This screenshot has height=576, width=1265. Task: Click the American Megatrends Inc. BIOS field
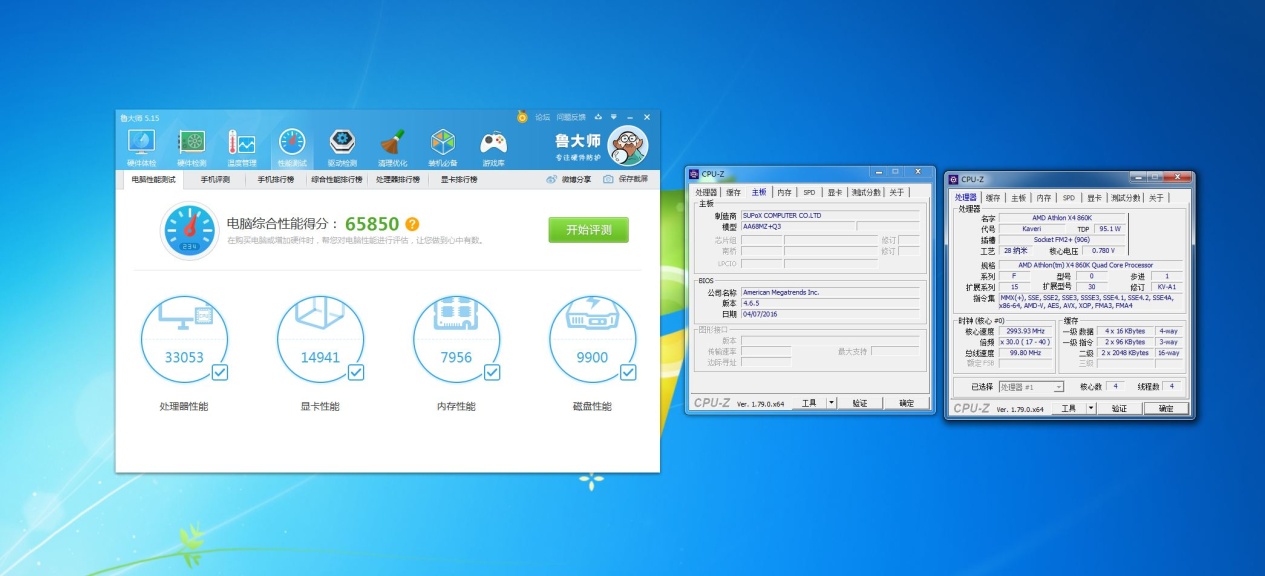click(x=830, y=293)
